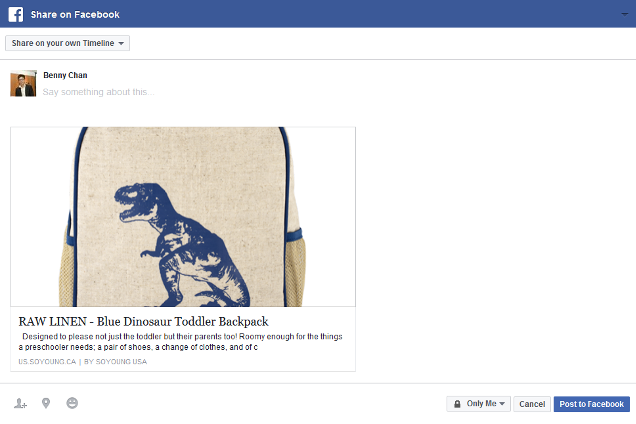This screenshot has height=424, width=636.
Task: Click the dinosaur backpack preview image
Action: click(x=183, y=217)
